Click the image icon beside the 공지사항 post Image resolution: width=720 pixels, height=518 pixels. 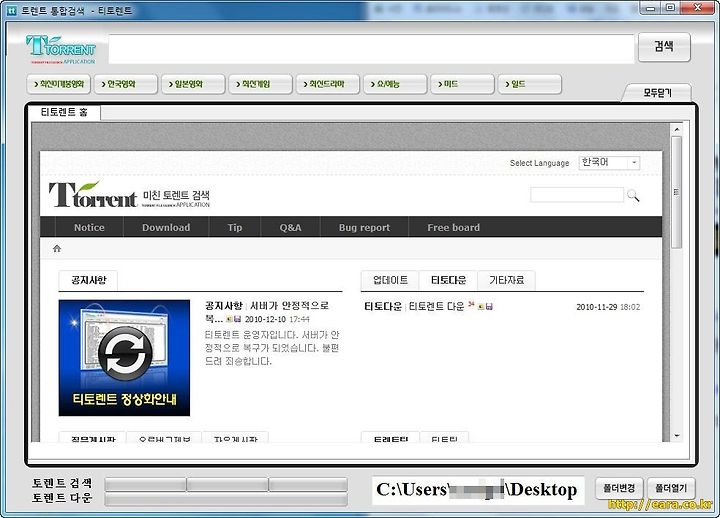(229, 319)
